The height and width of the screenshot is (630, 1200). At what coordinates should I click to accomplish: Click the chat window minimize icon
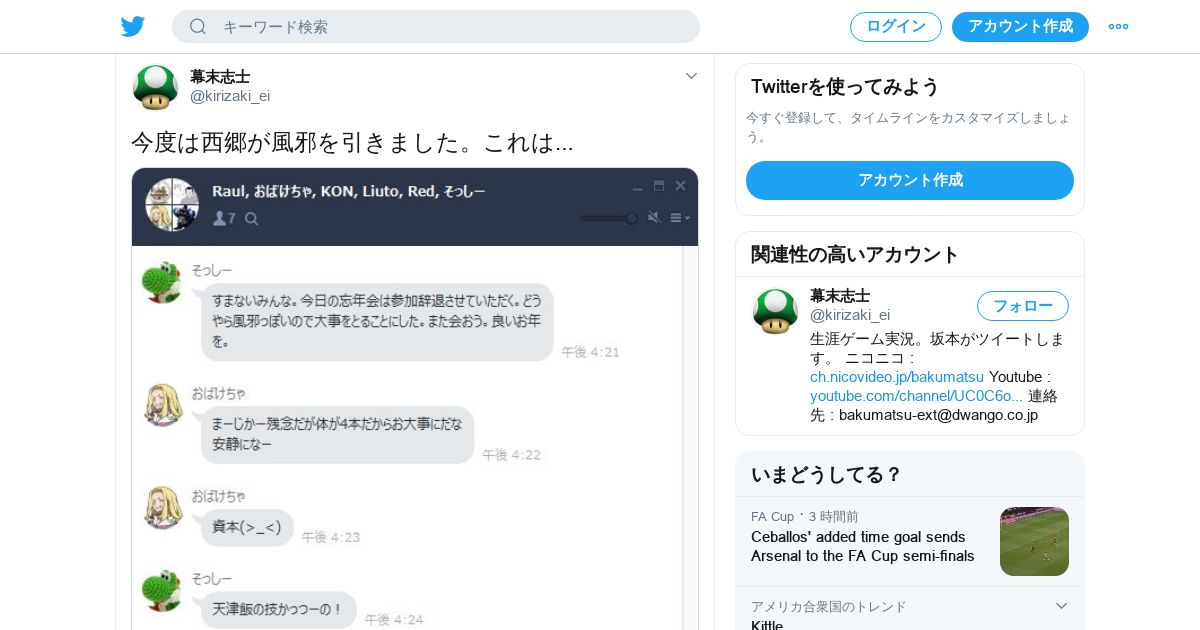(638, 187)
